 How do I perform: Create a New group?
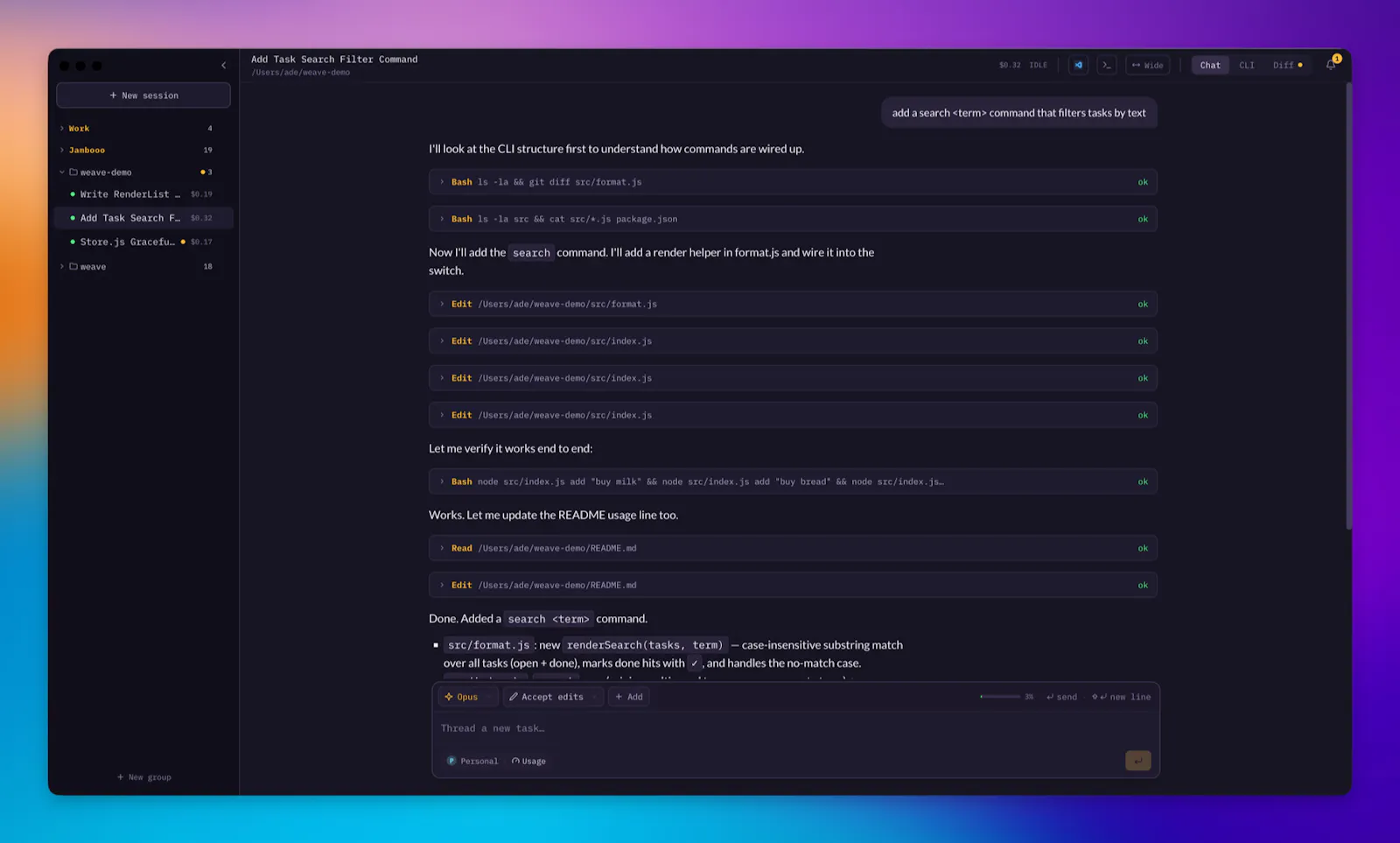click(144, 777)
